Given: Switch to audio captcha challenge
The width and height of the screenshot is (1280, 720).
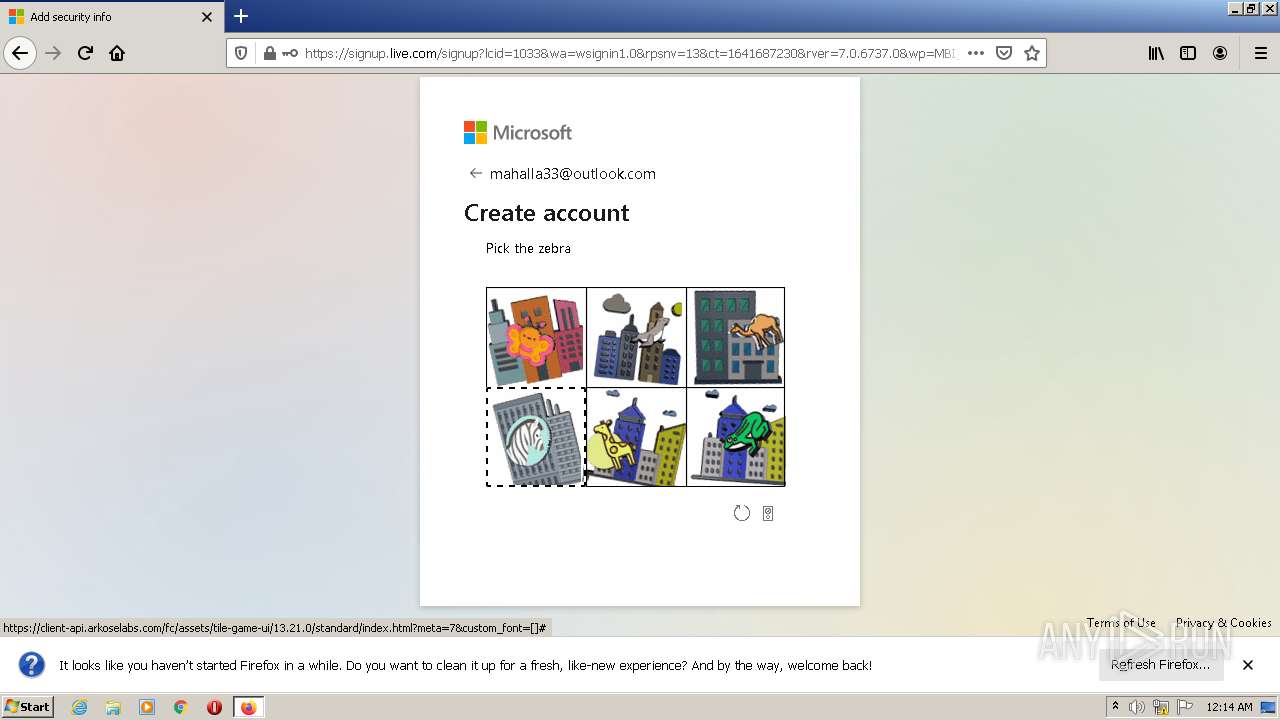Looking at the screenshot, I should [768, 513].
